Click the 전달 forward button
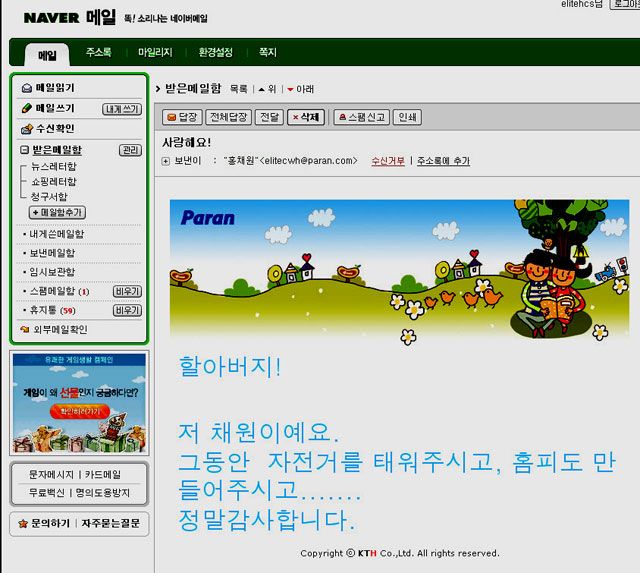640x573 pixels. coord(269,117)
